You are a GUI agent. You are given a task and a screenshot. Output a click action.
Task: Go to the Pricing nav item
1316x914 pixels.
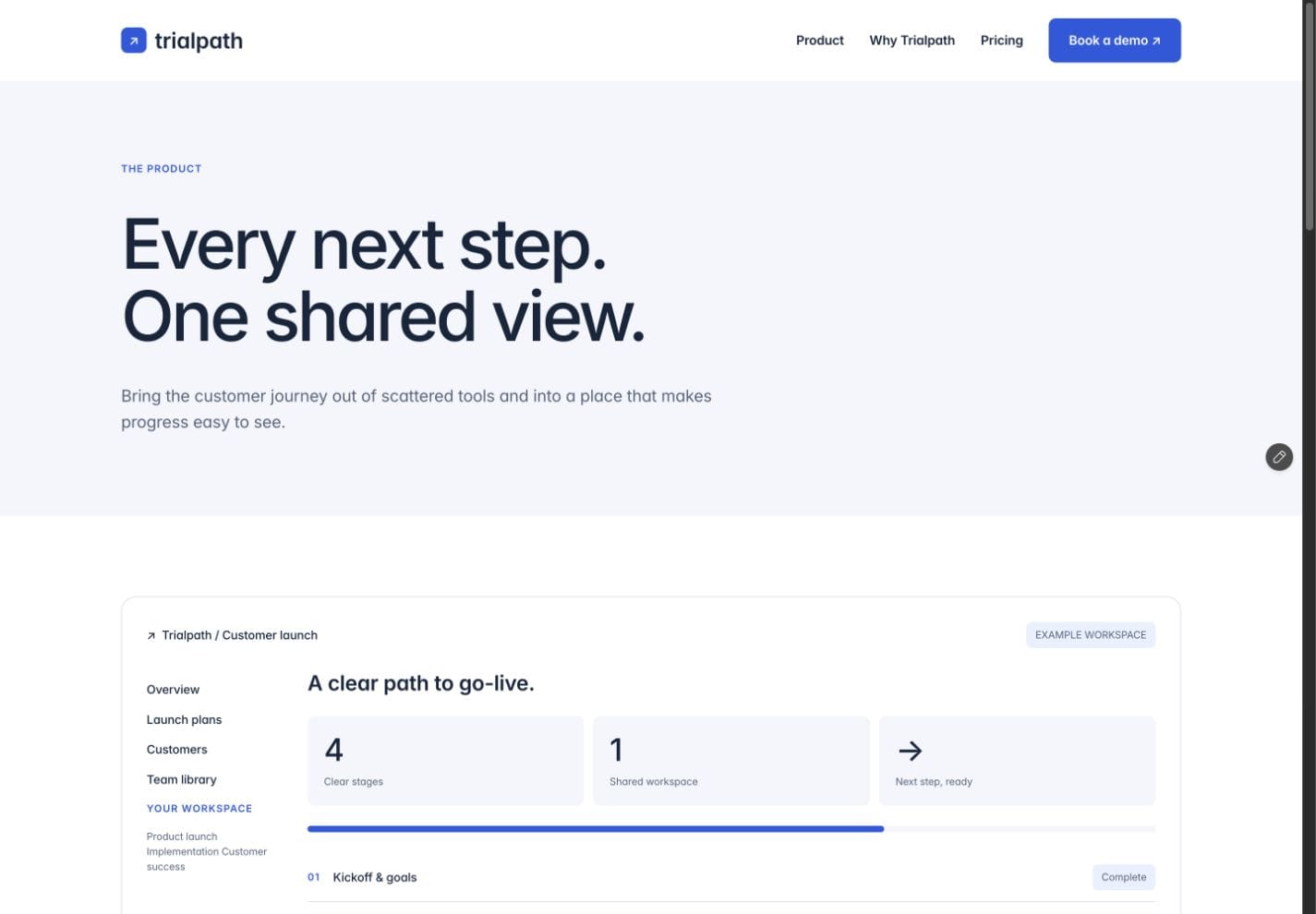(x=1002, y=41)
